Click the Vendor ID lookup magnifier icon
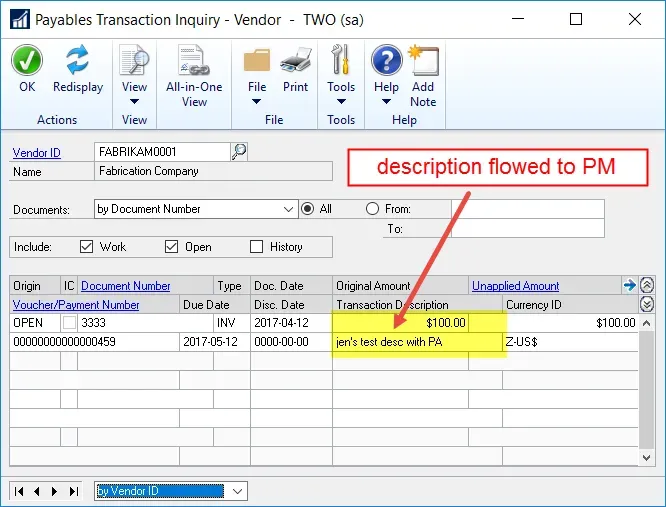This screenshot has height=507, width=666. (x=239, y=152)
